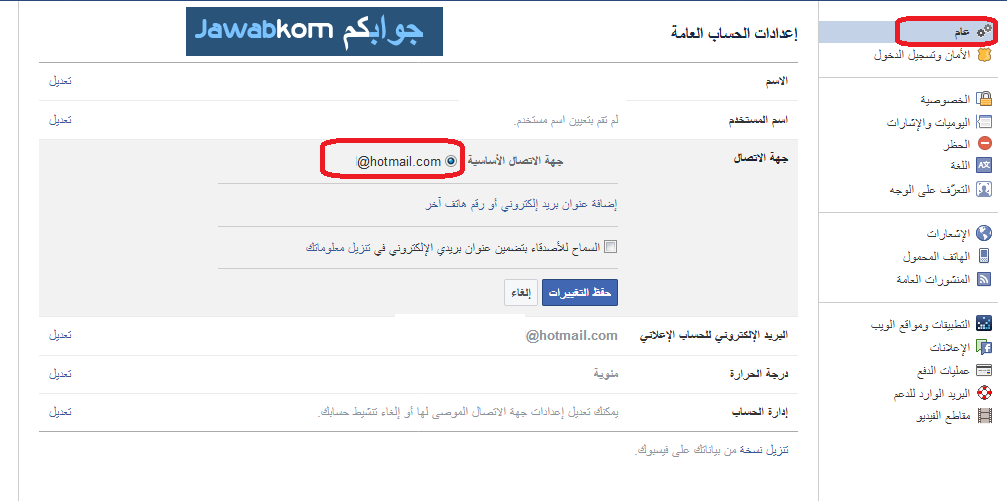Click add another email or phone number link

(x=521, y=204)
